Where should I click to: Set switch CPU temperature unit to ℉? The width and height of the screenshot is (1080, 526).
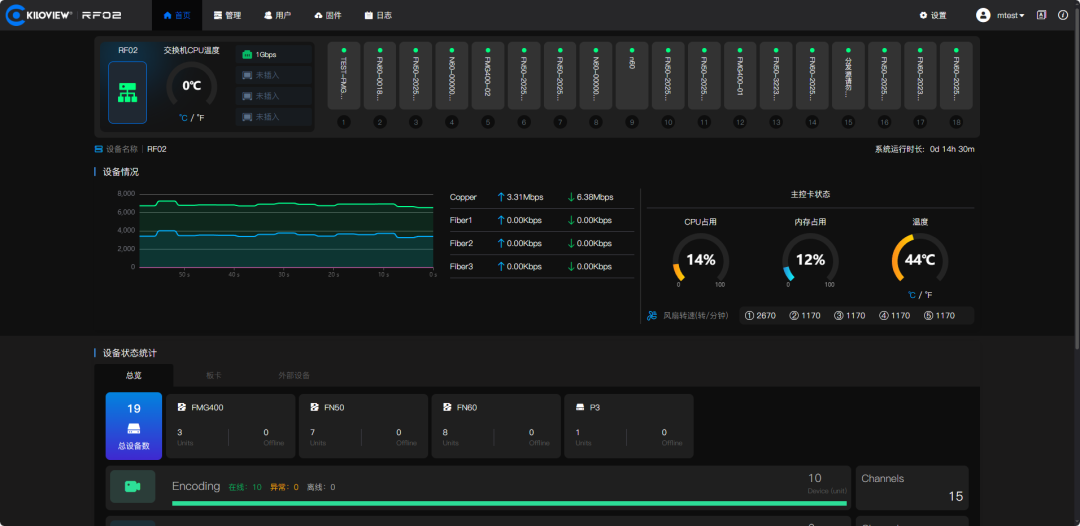click(200, 118)
